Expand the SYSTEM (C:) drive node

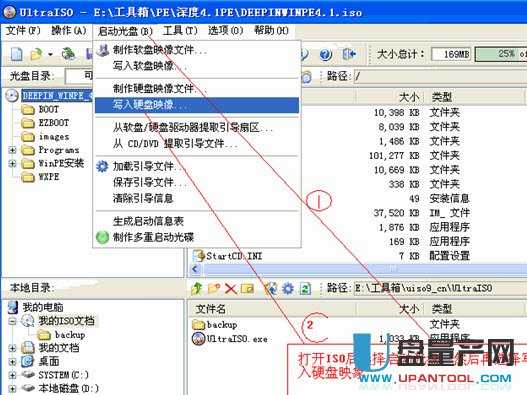[12, 375]
